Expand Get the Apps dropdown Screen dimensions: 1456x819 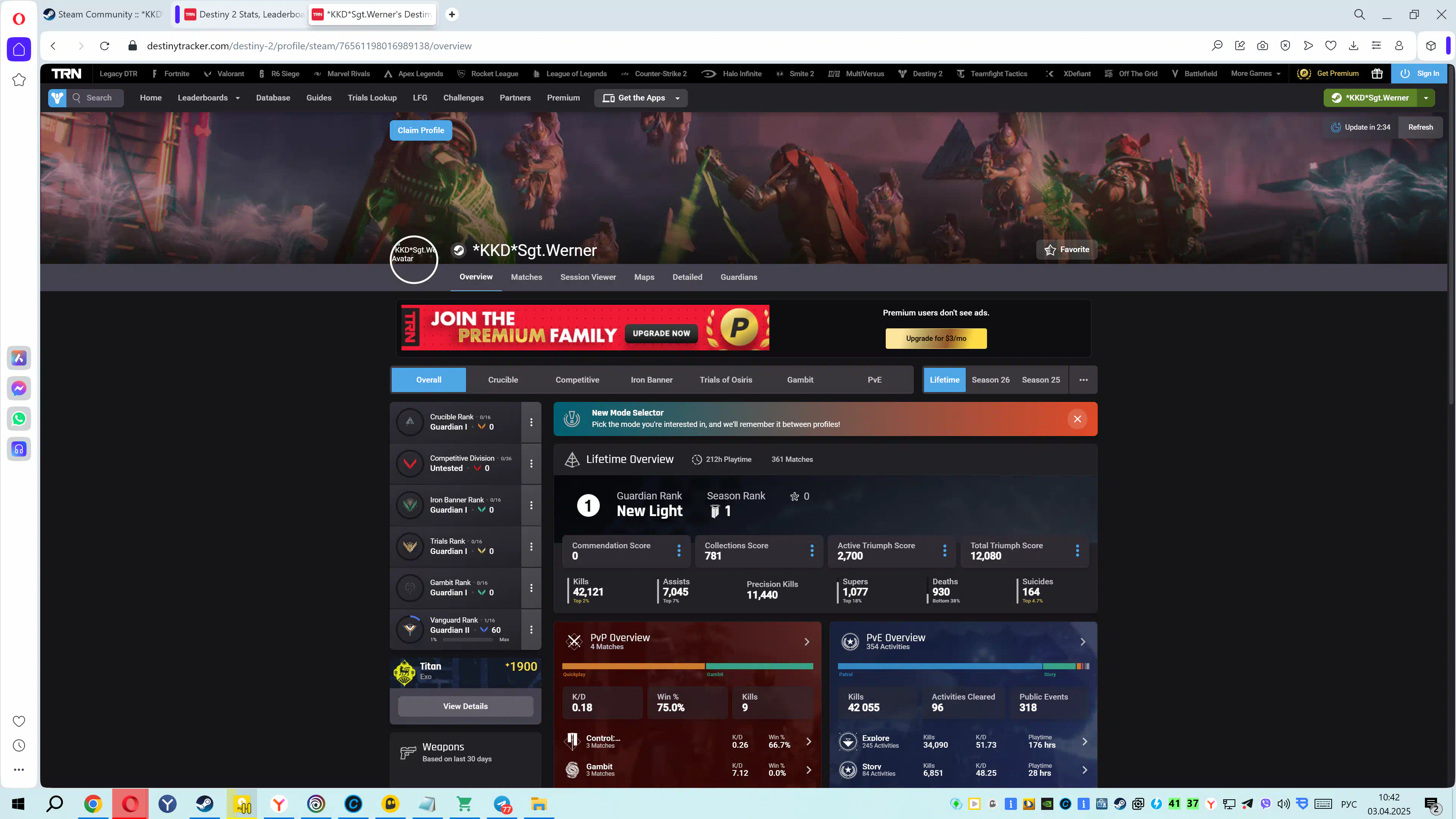[641, 98]
